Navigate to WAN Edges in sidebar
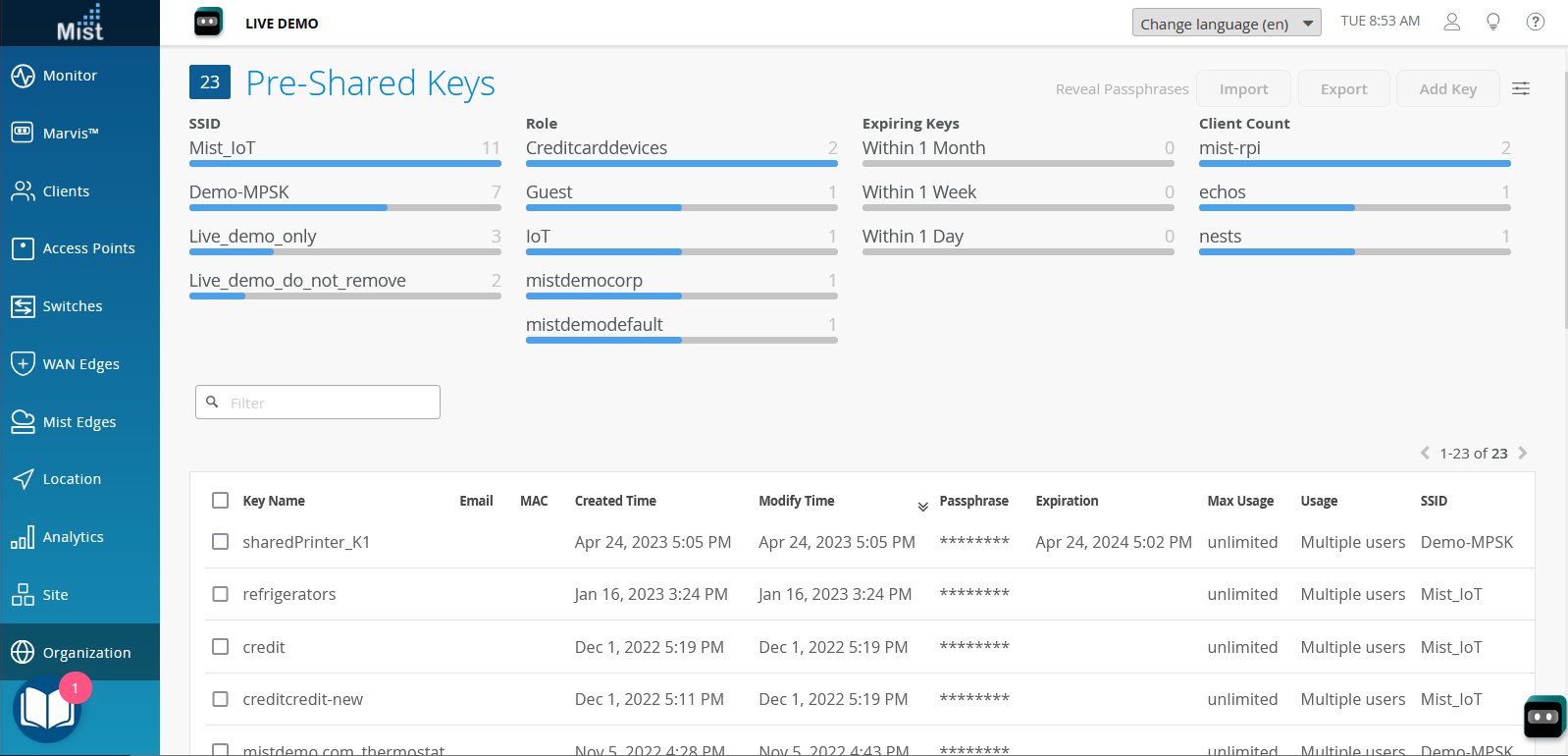The width and height of the screenshot is (1568, 756). coord(79,364)
